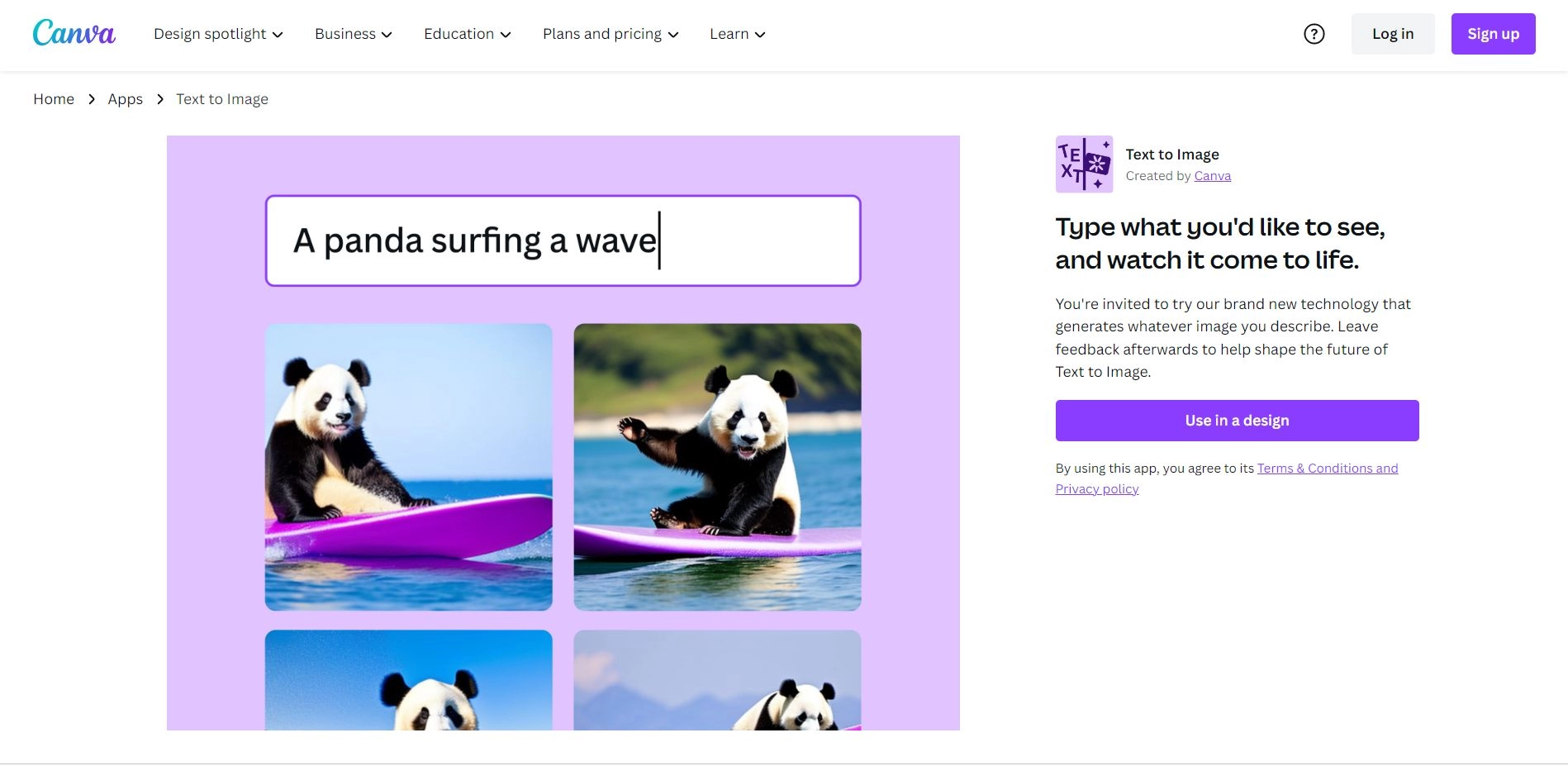Select the top-left surfing panda image
This screenshot has width=1568, height=766.
(x=408, y=466)
